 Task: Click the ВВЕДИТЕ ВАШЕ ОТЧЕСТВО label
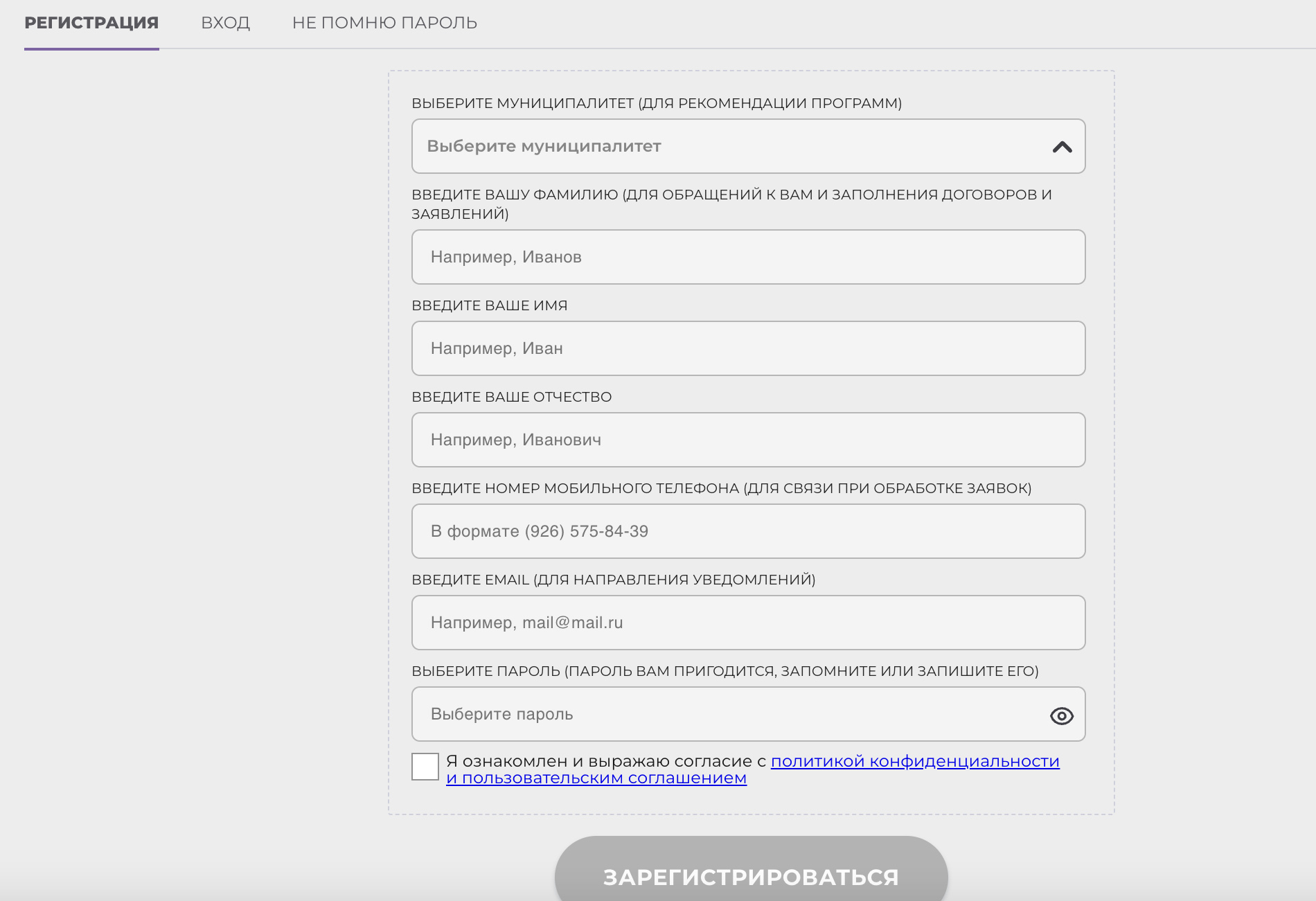[512, 397]
